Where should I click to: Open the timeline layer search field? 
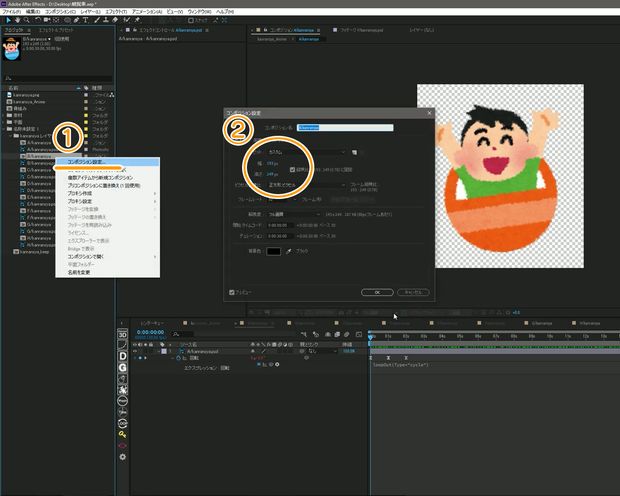point(183,335)
